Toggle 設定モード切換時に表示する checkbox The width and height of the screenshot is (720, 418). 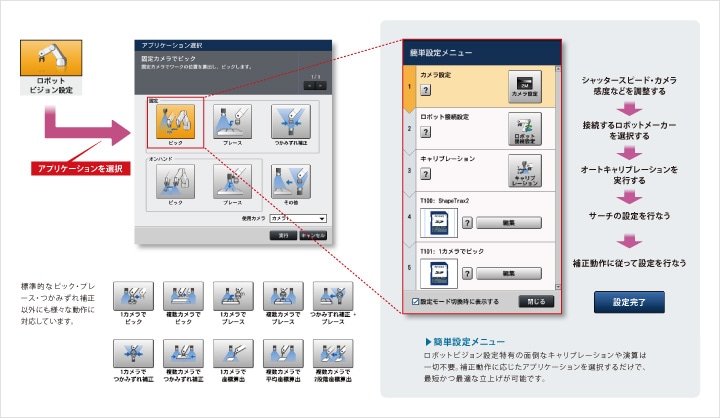point(416,300)
